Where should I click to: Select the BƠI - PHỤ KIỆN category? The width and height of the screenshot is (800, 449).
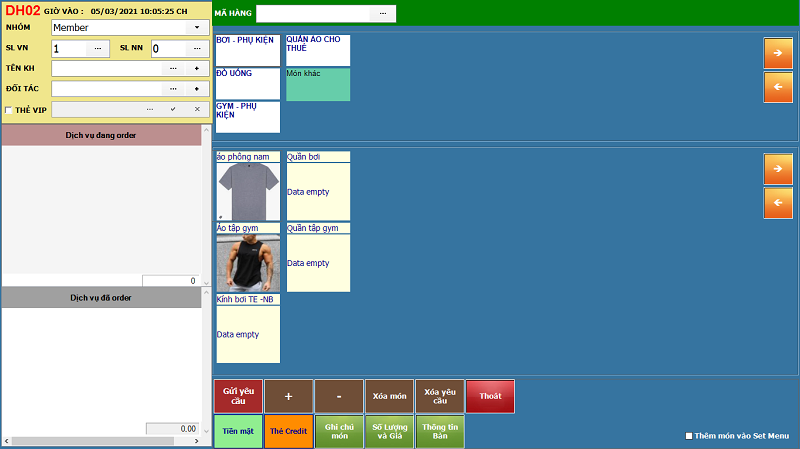(247, 50)
